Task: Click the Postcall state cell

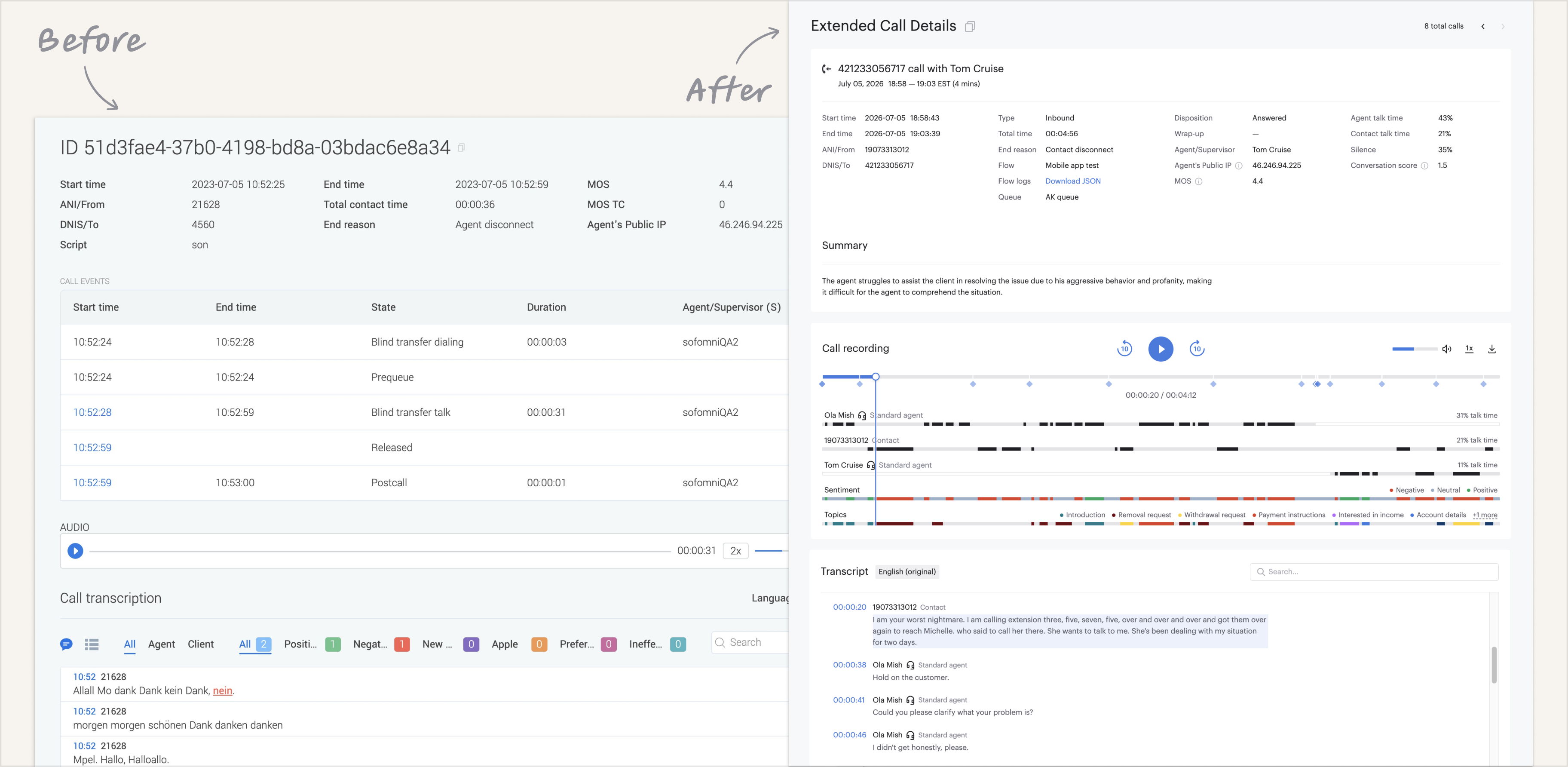Action: point(389,483)
